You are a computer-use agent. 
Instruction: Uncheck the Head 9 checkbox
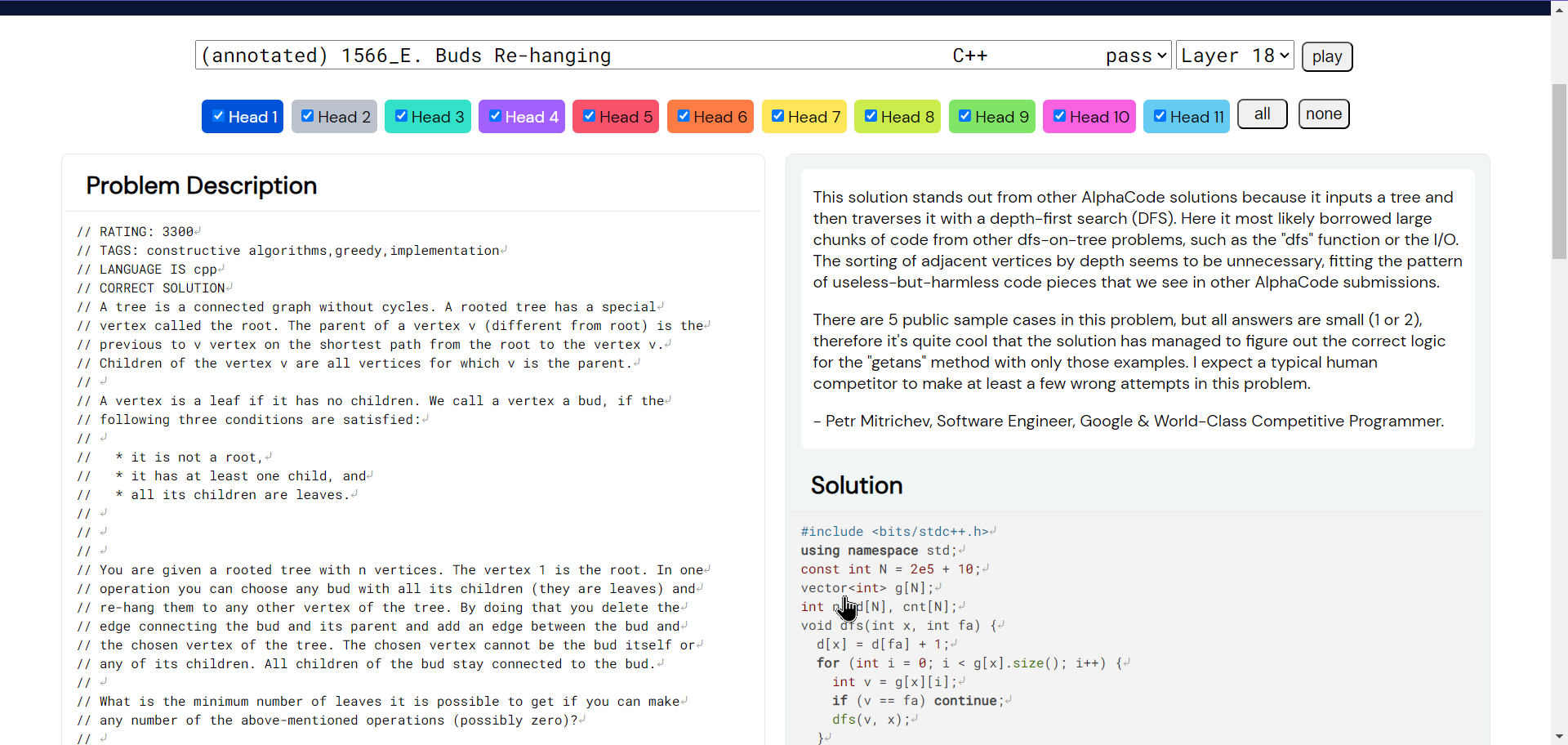coord(964,116)
